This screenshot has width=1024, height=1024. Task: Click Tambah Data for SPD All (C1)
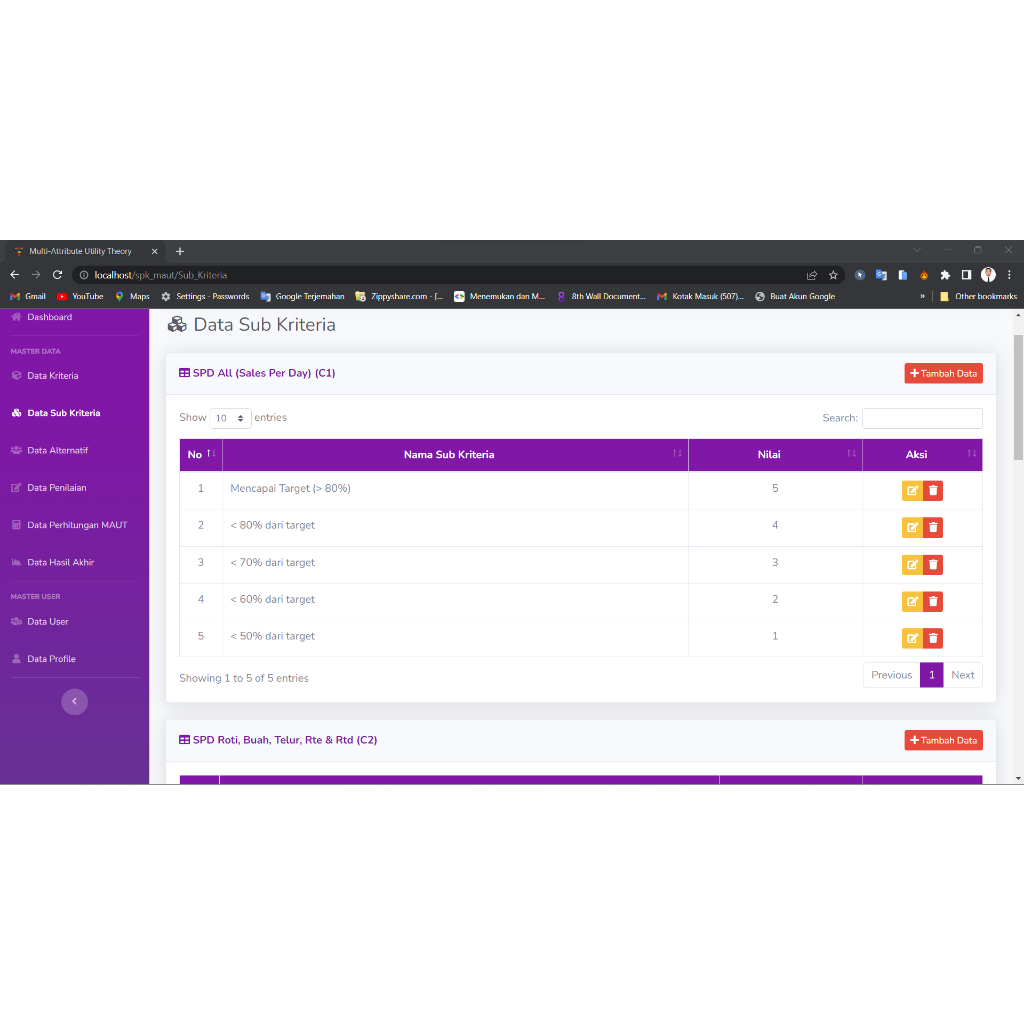943,374
